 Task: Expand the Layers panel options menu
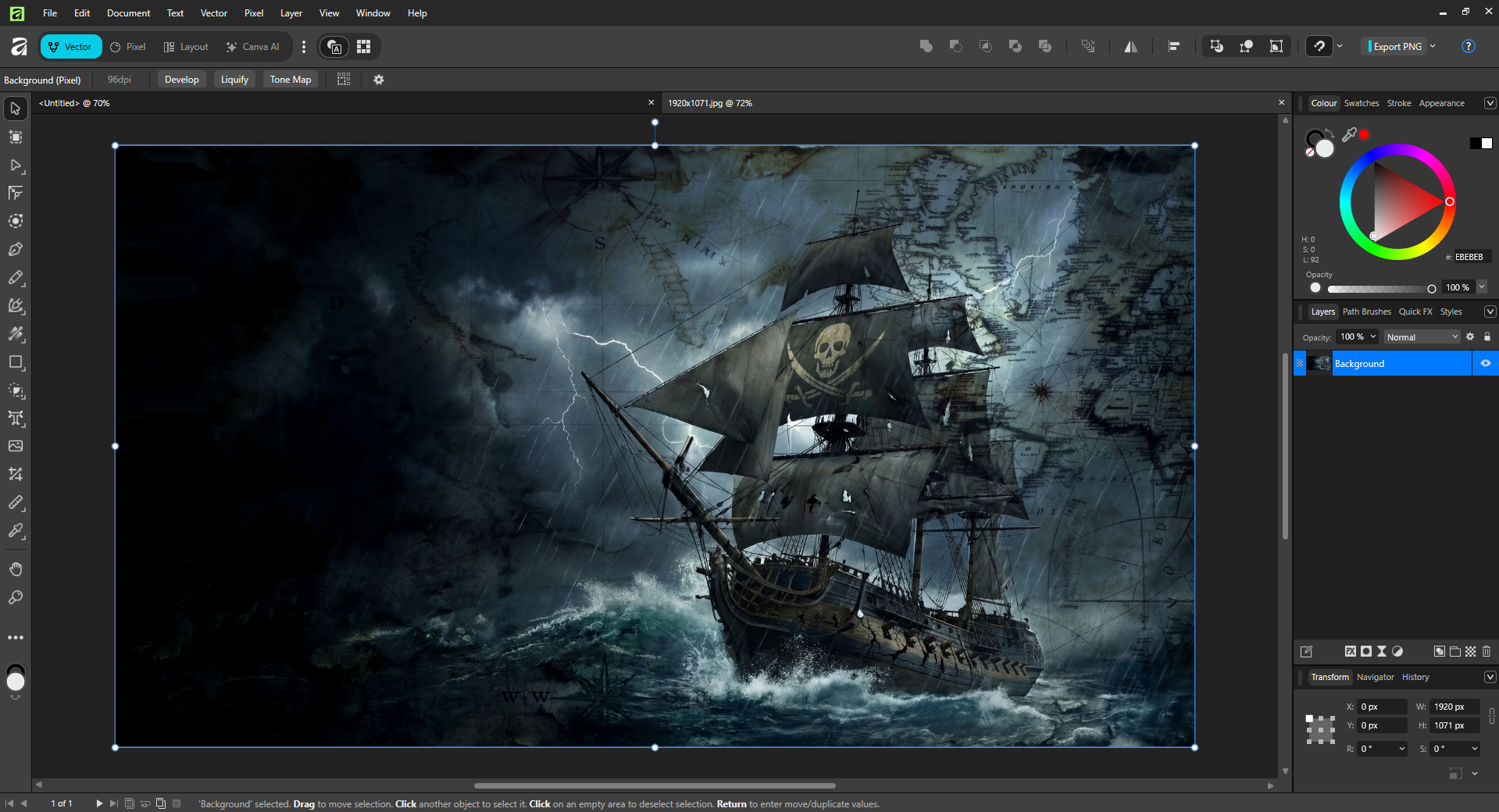click(x=1490, y=312)
